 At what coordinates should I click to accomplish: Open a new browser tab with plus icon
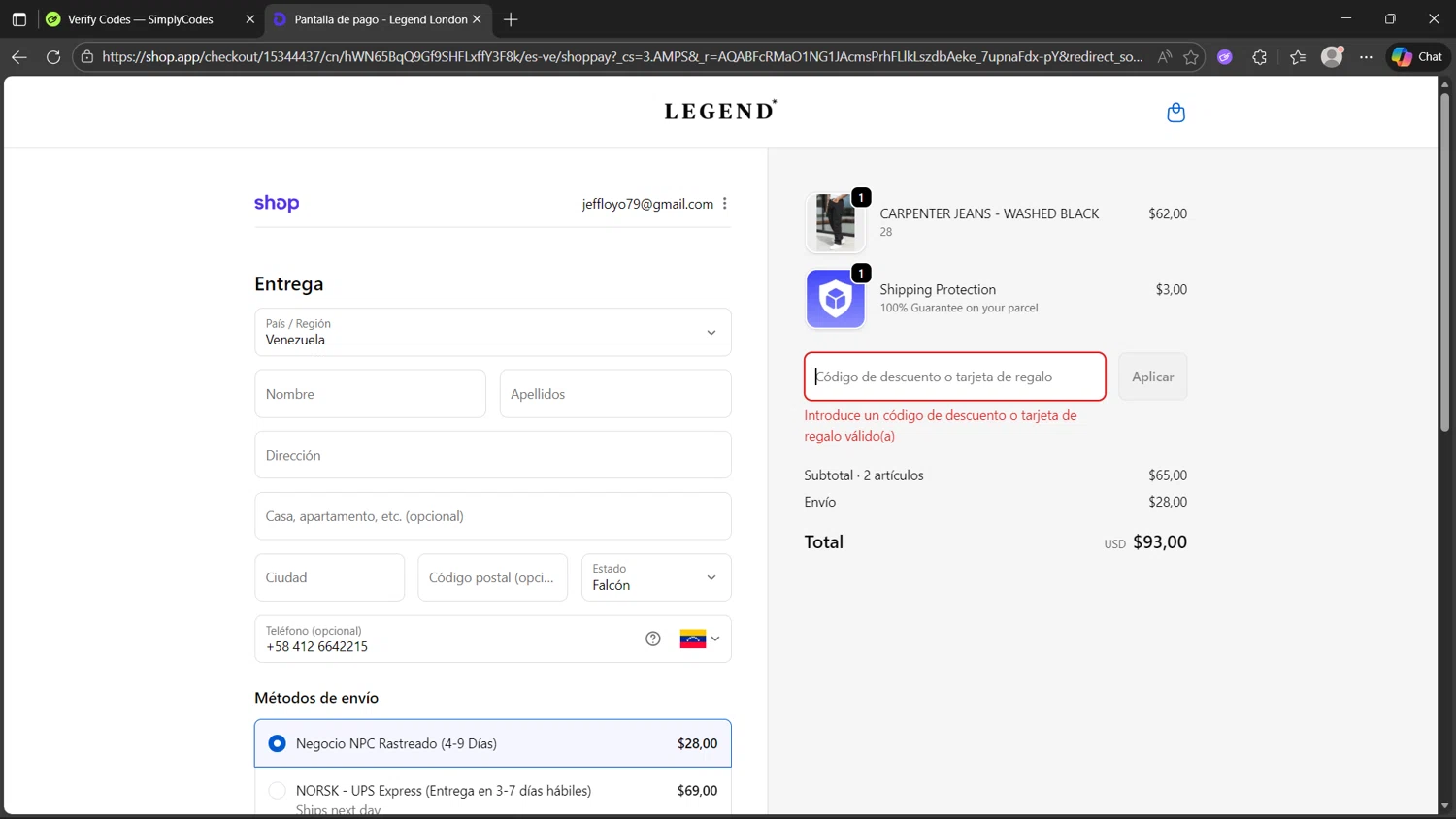point(511,19)
